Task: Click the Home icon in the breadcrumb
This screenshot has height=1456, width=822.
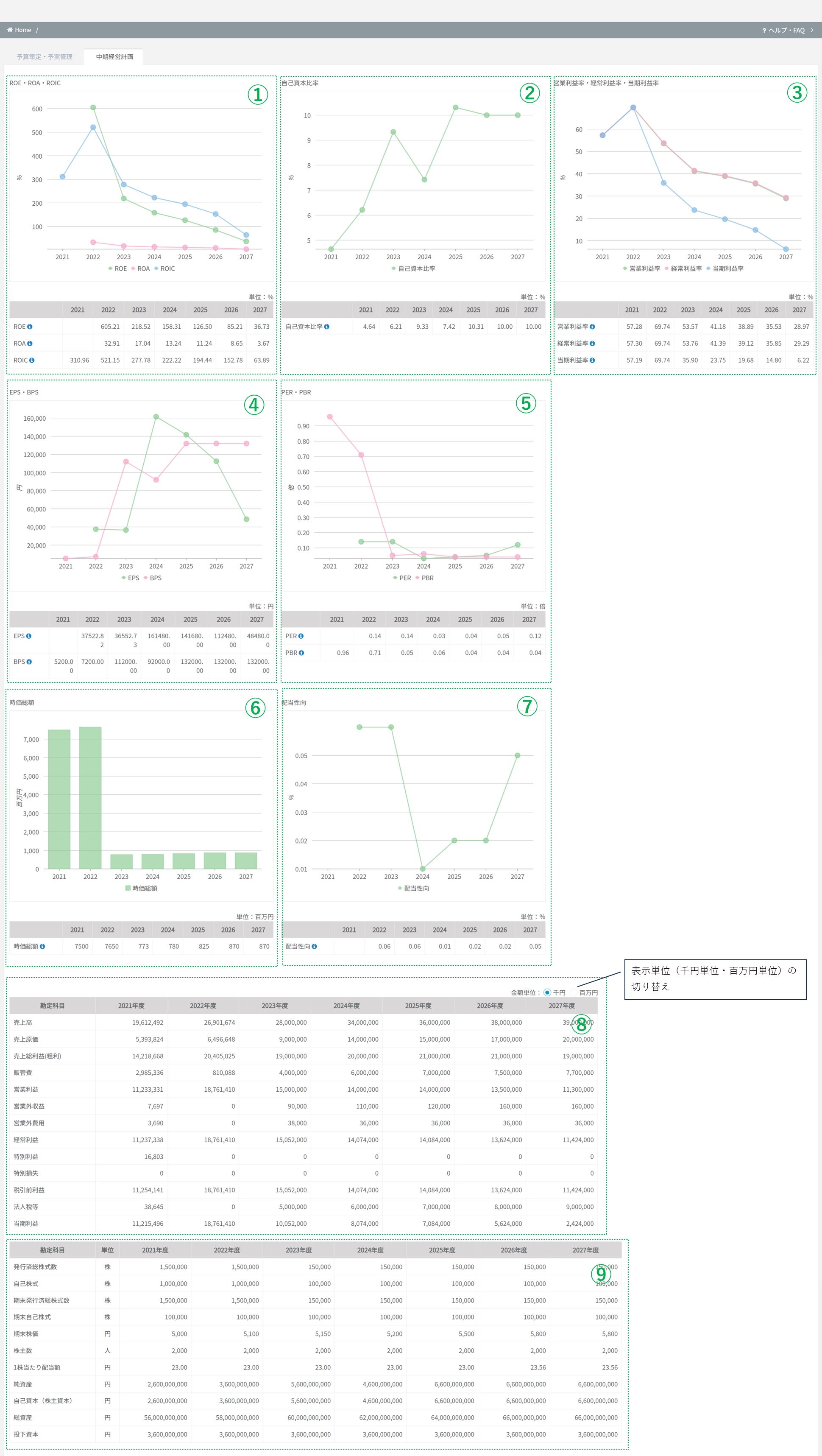Action: click(10, 30)
